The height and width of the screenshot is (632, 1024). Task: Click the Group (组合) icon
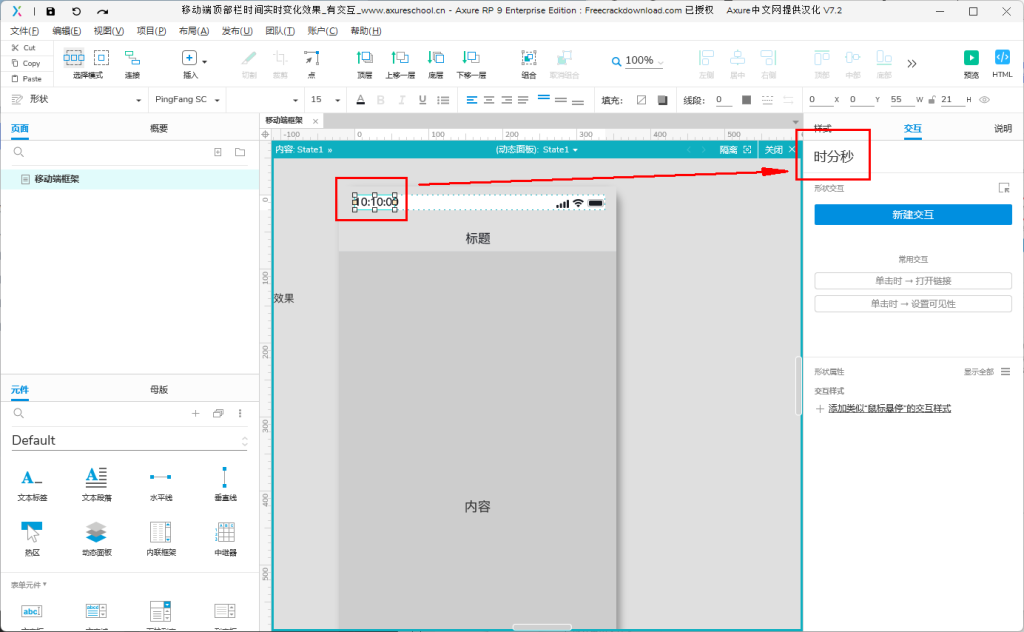pos(529,58)
